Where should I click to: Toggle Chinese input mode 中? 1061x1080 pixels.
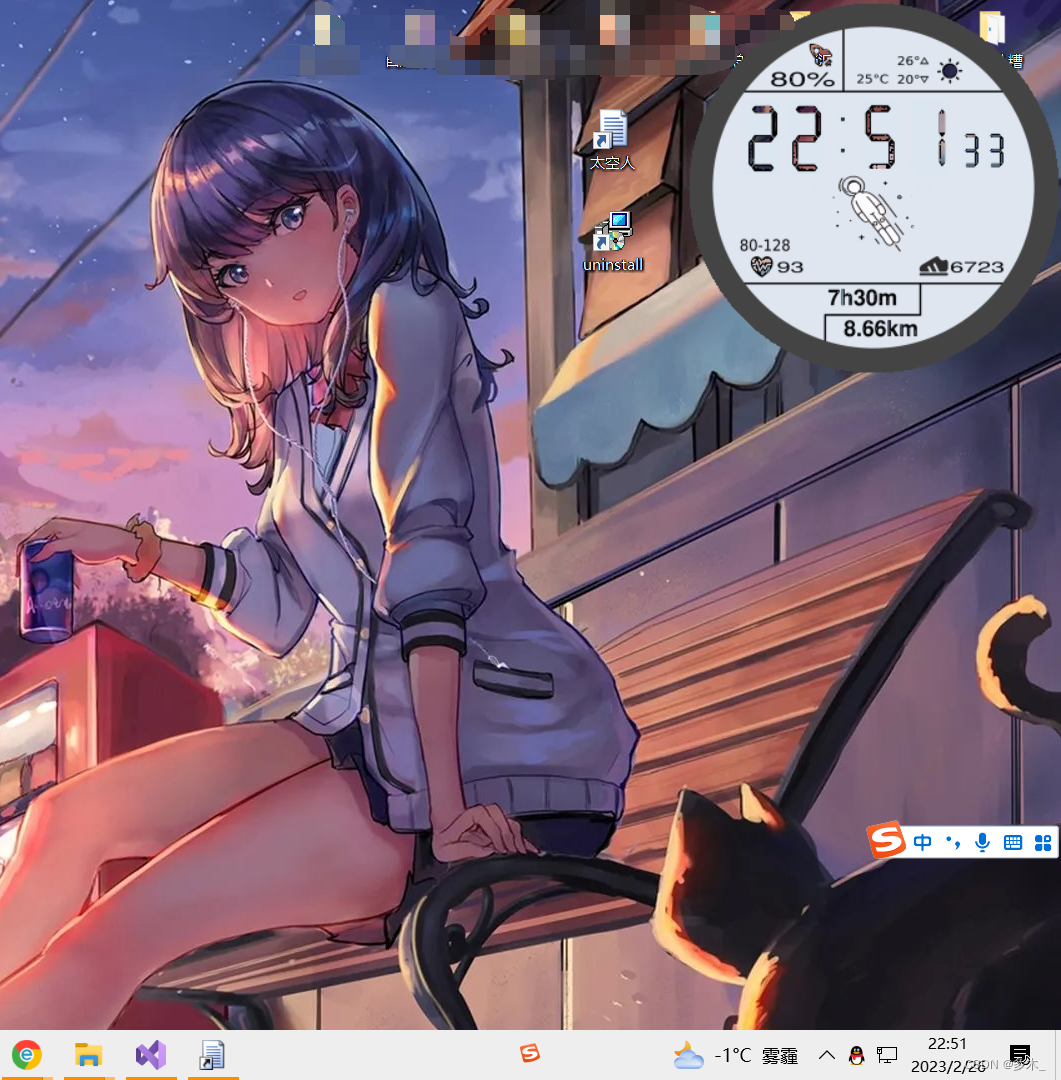[x=922, y=842]
